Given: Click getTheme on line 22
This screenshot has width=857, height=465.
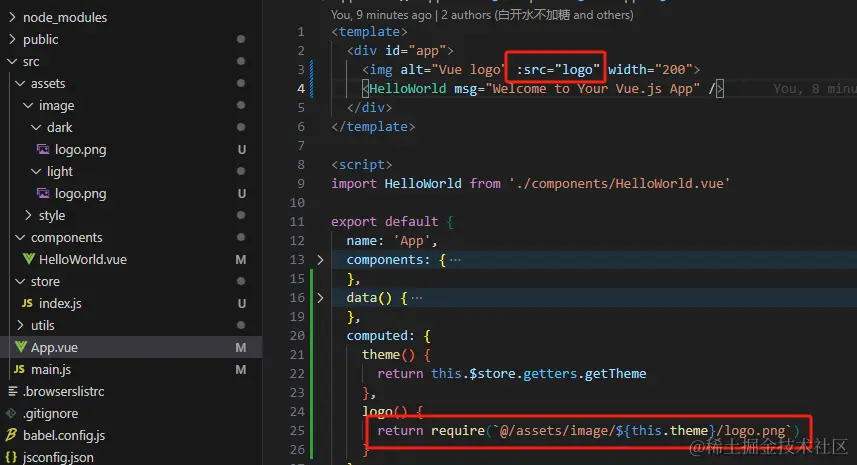Looking at the screenshot, I should 615,374.
